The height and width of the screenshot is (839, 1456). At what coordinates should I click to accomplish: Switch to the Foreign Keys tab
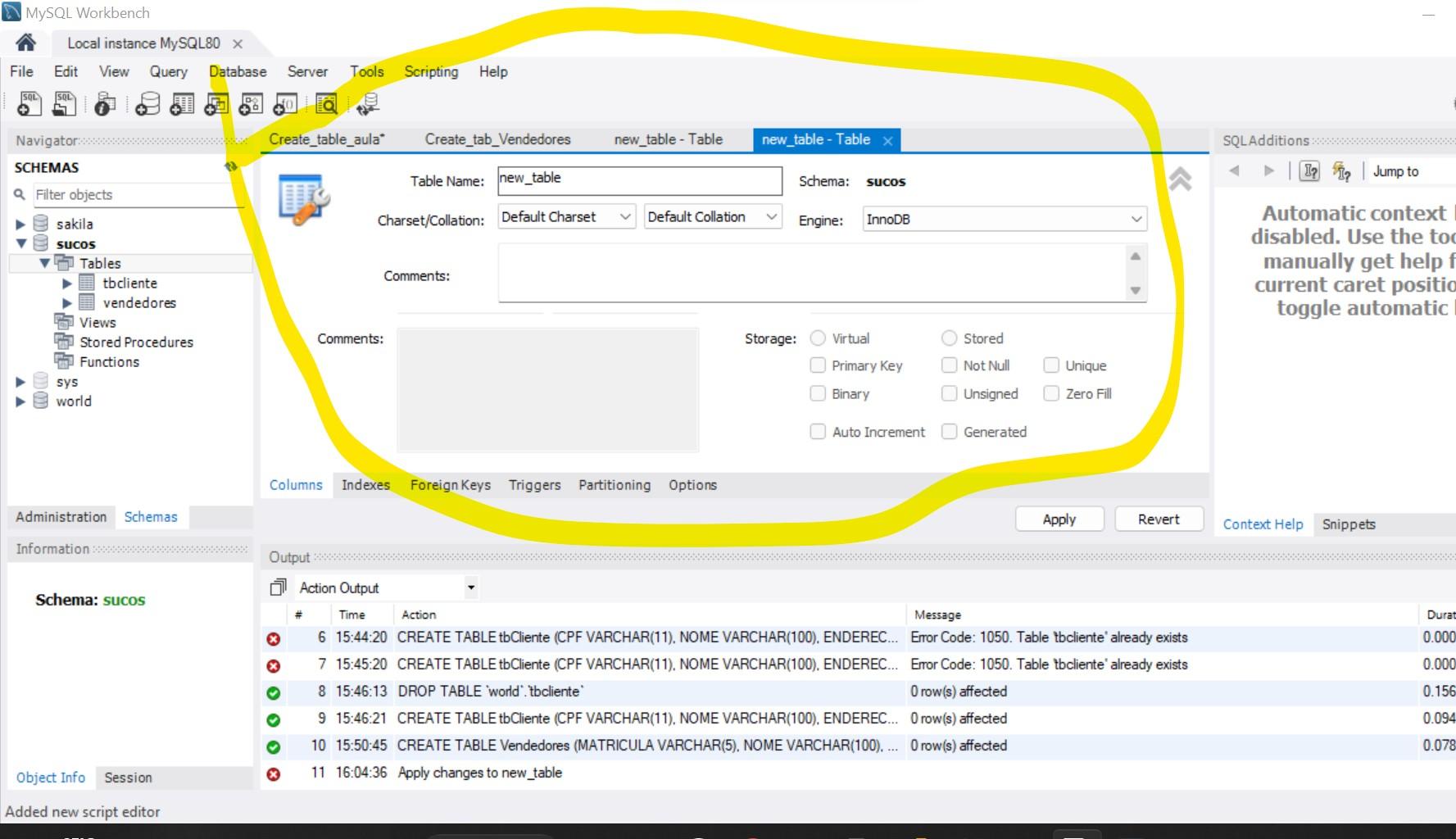coord(451,485)
